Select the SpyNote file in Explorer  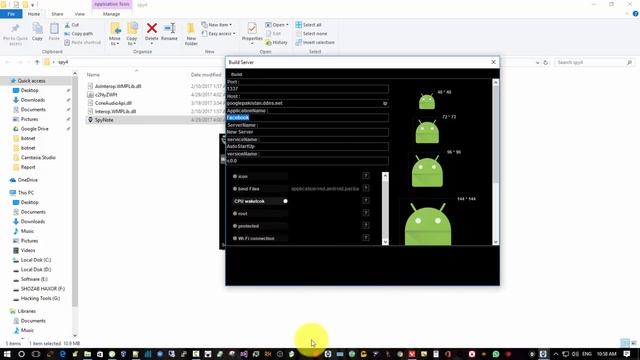[x=104, y=120]
